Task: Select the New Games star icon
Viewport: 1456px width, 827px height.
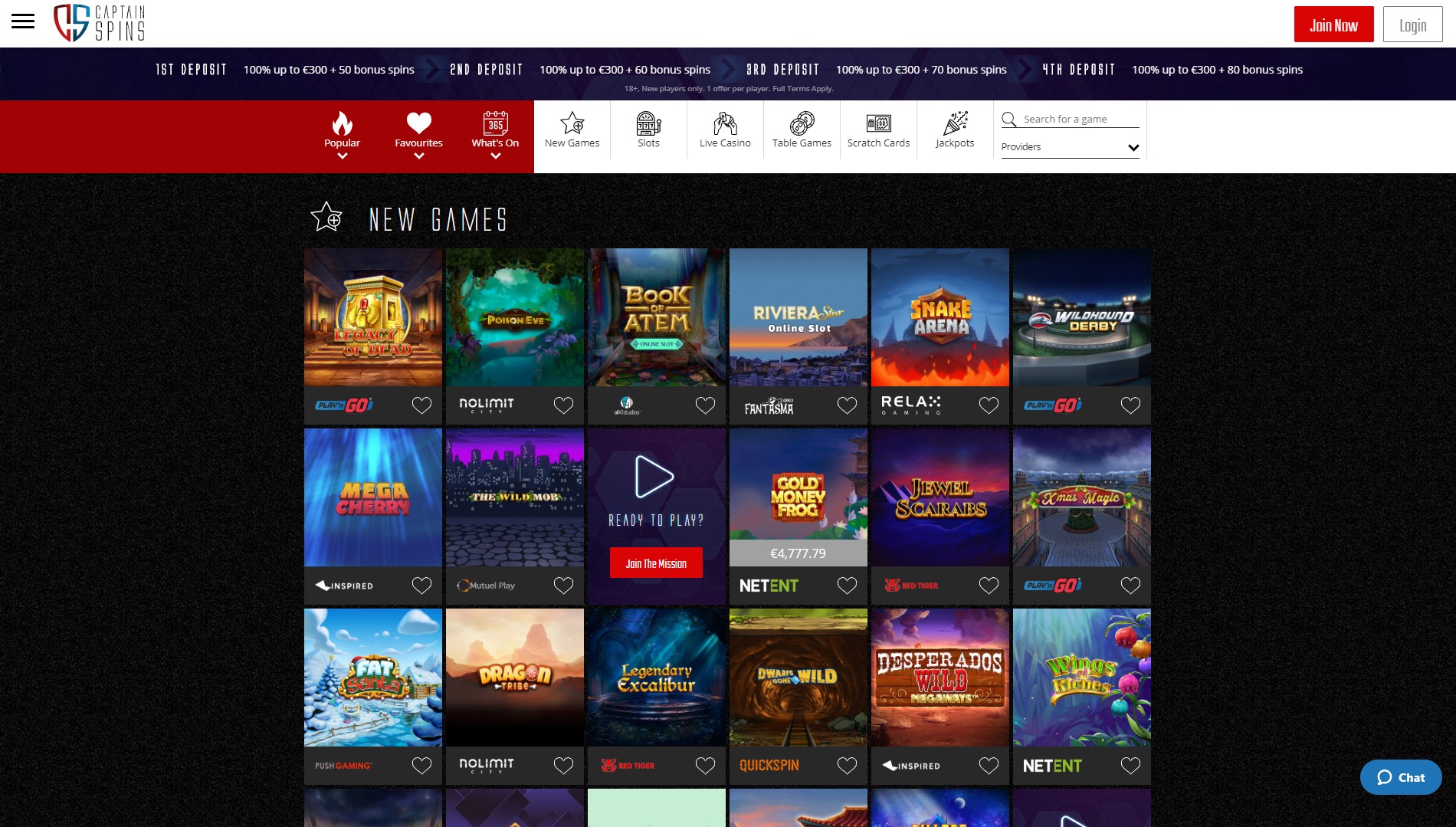Action: [x=572, y=123]
